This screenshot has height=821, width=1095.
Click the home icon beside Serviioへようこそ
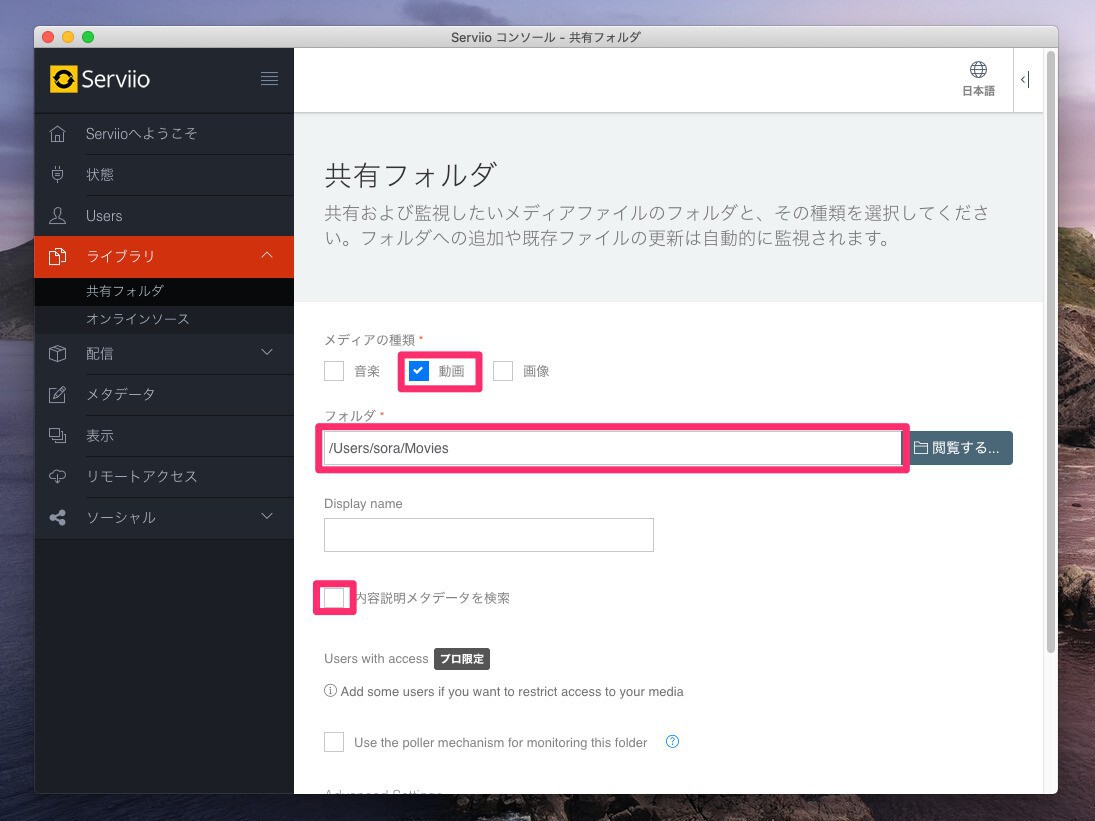(x=57, y=133)
